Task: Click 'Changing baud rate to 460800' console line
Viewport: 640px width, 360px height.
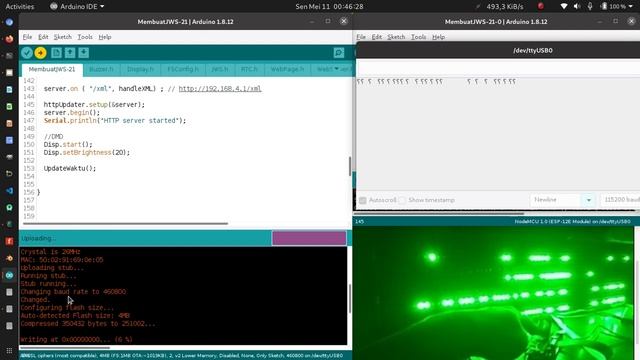Action: coord(73,291)
